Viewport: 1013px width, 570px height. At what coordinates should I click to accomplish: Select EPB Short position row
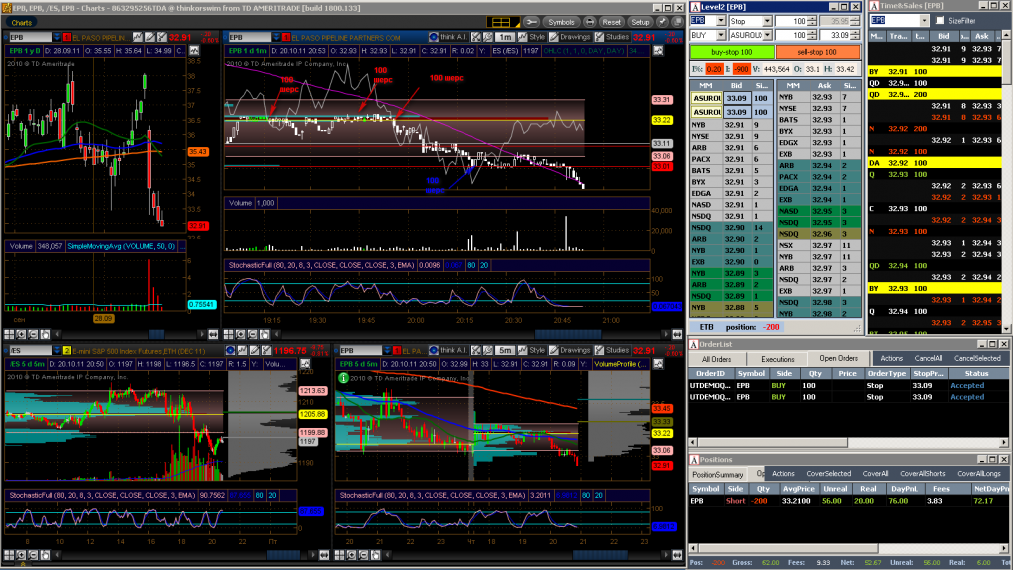pyautogui.click(x=848, y=501)
